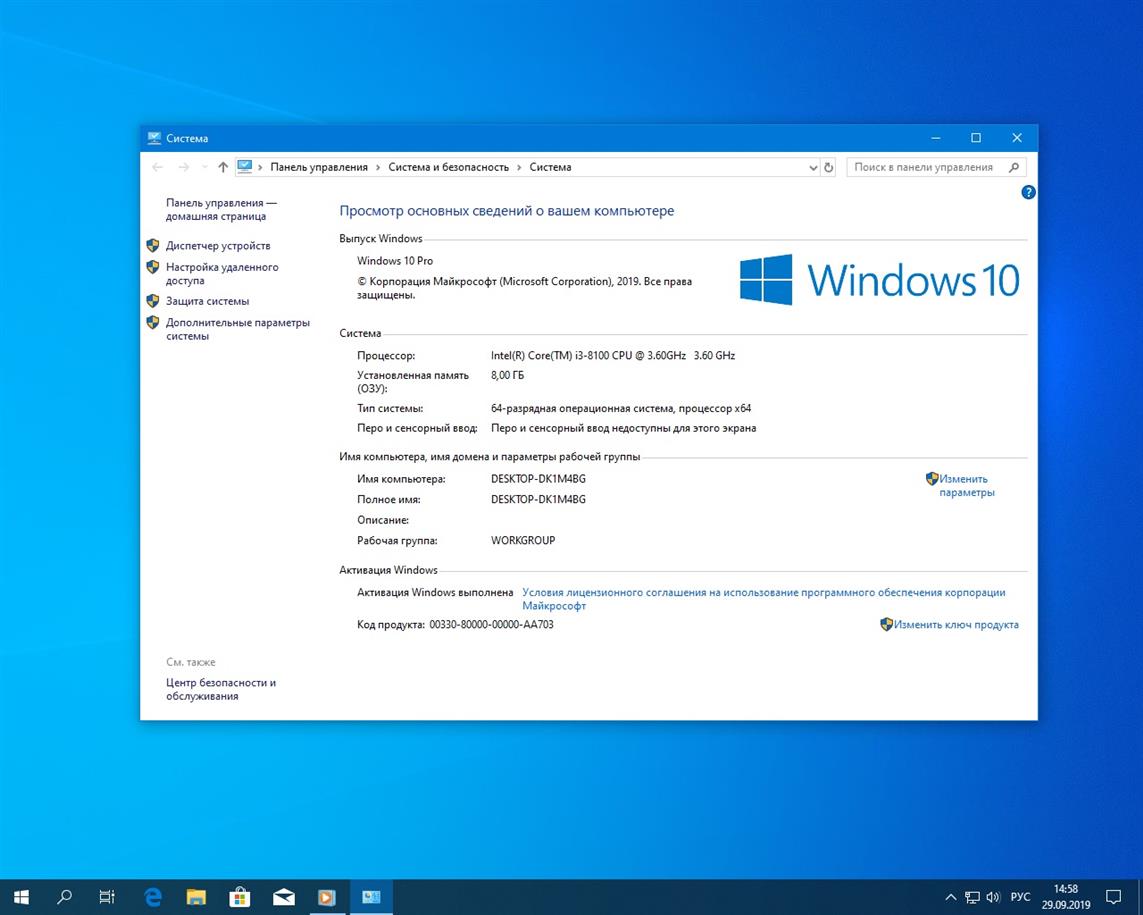This screenshot has height=915, width=1143.
Task: Click the Изменить ключ продукта link
Action: [x=955, y=624]
